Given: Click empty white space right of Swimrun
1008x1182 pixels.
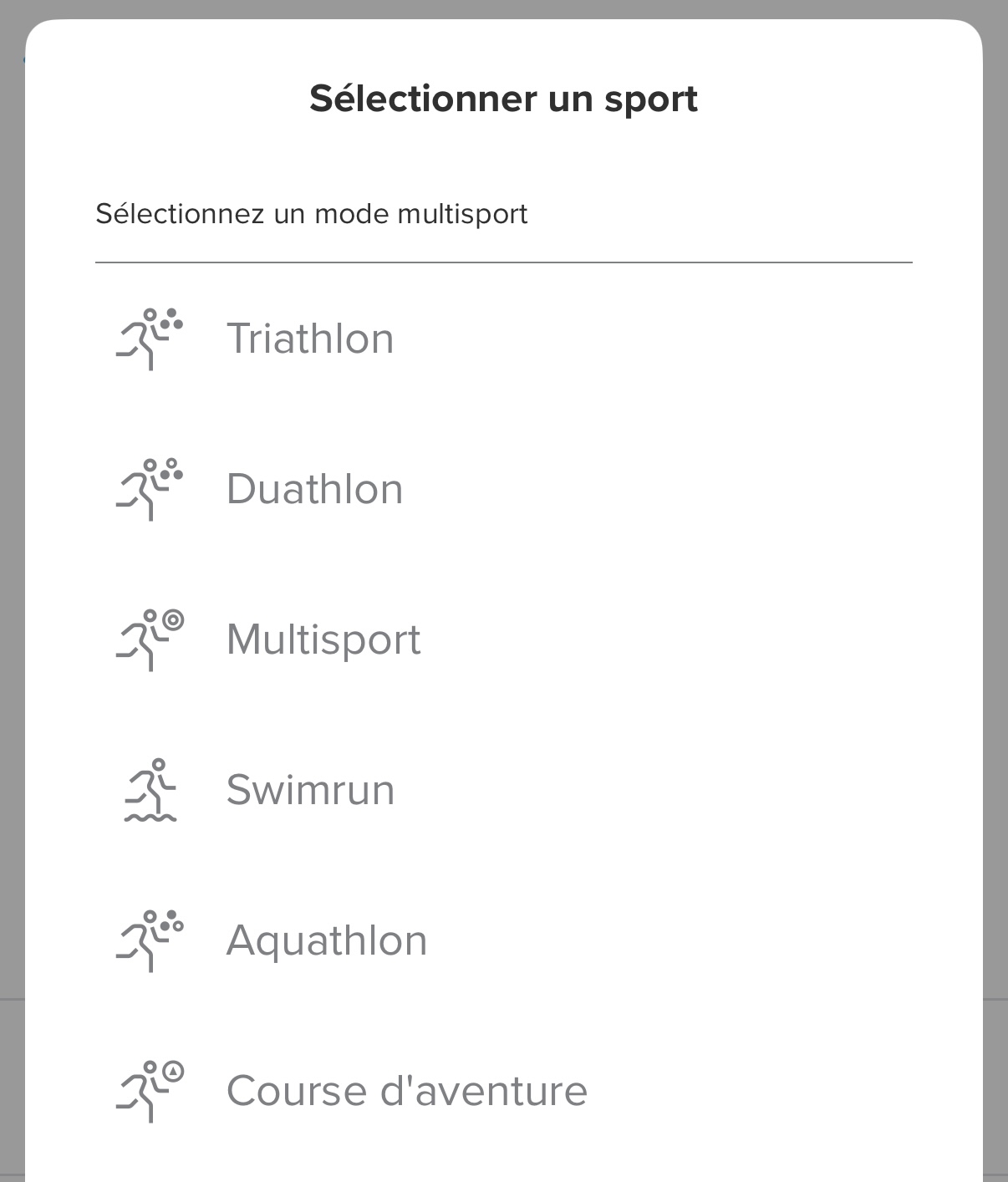Looking at the screenshot, I should point(669,790).
